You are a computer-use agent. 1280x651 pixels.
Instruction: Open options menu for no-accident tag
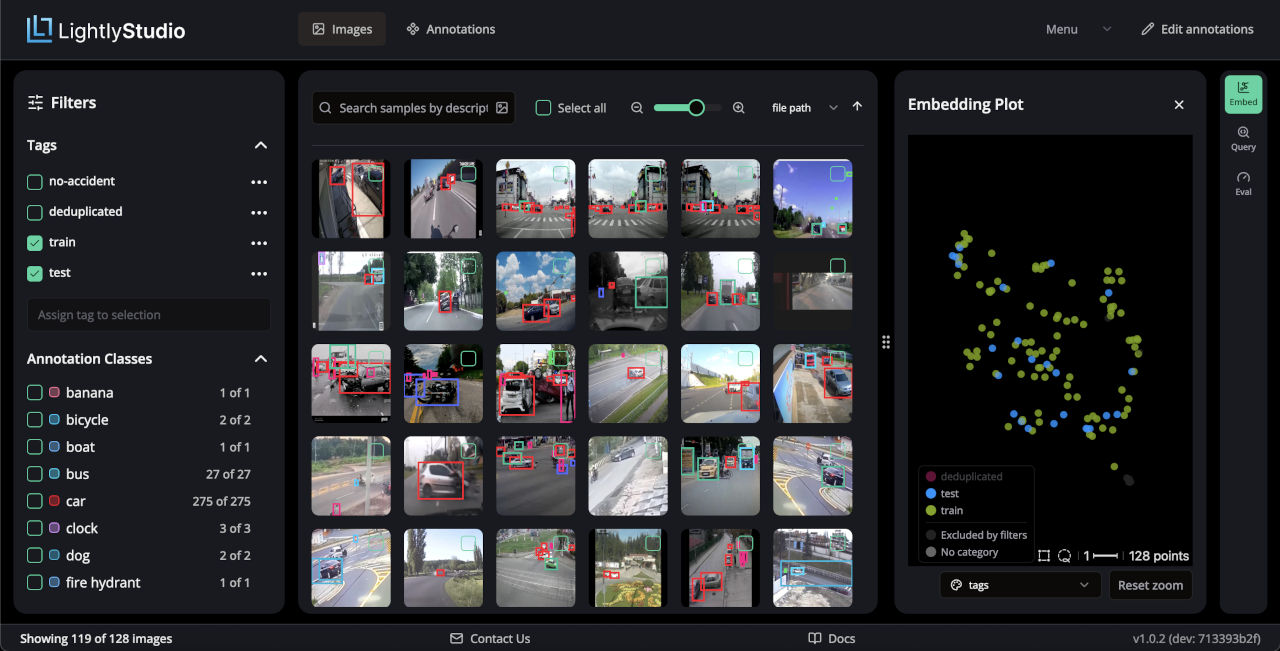pos(259,182)
